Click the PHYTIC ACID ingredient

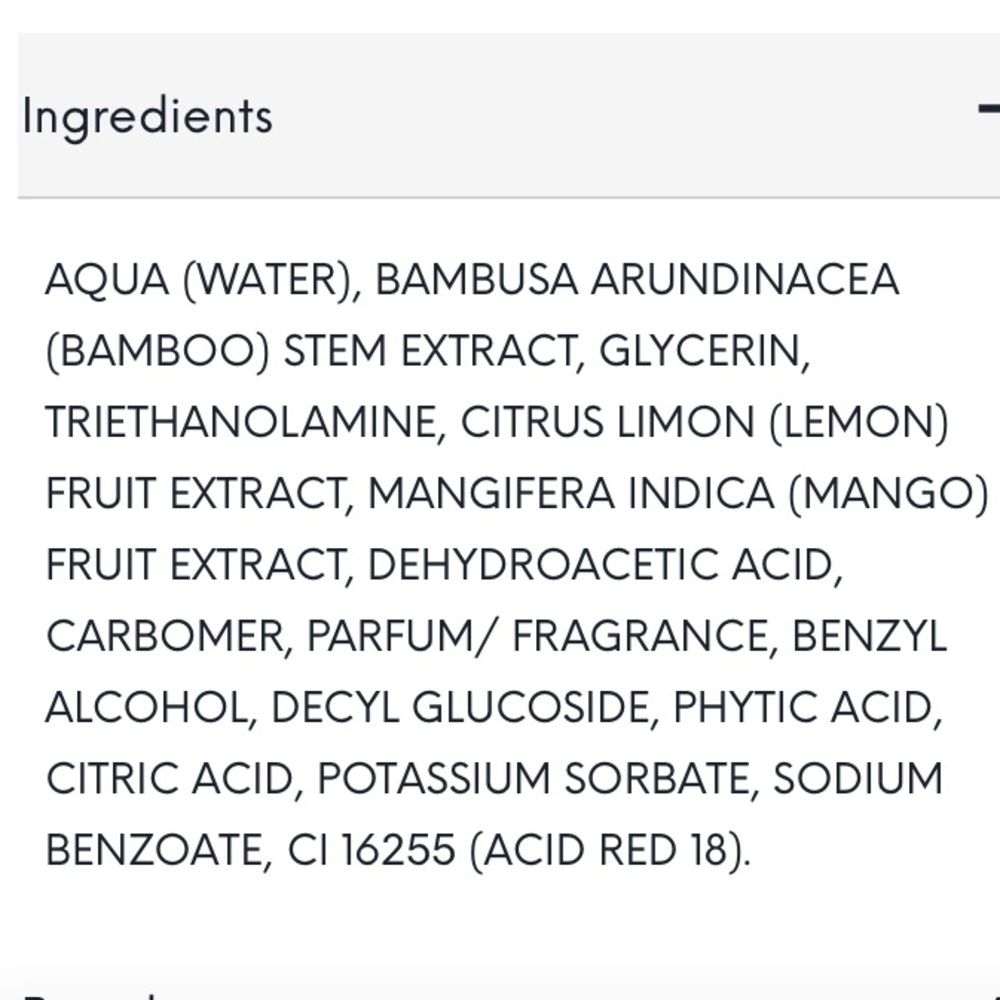coord(808,708)
